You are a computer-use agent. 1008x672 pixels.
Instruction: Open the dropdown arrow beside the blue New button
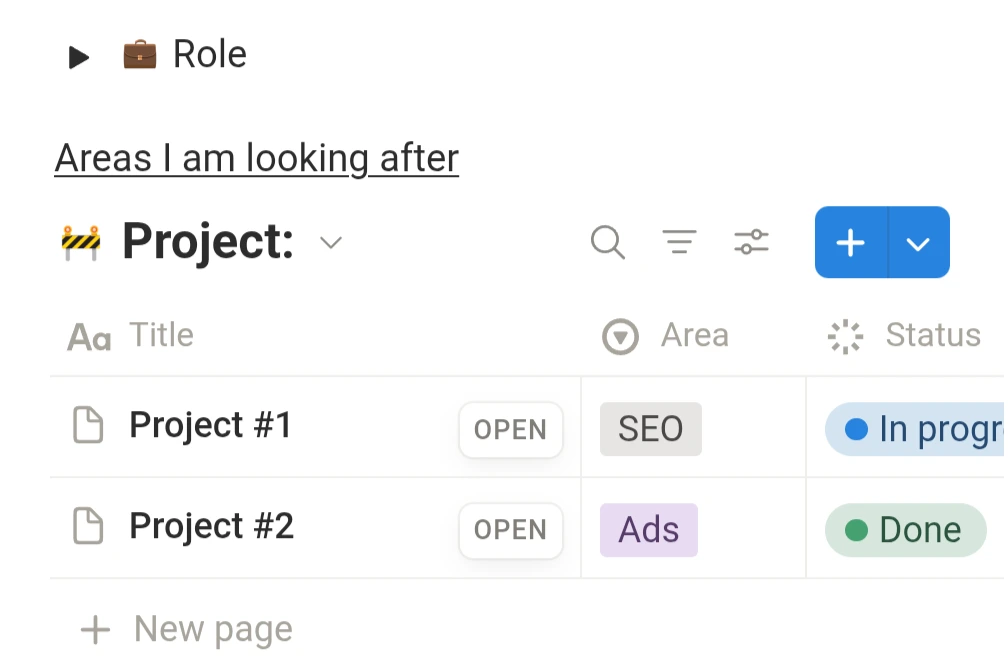(918, 242)
